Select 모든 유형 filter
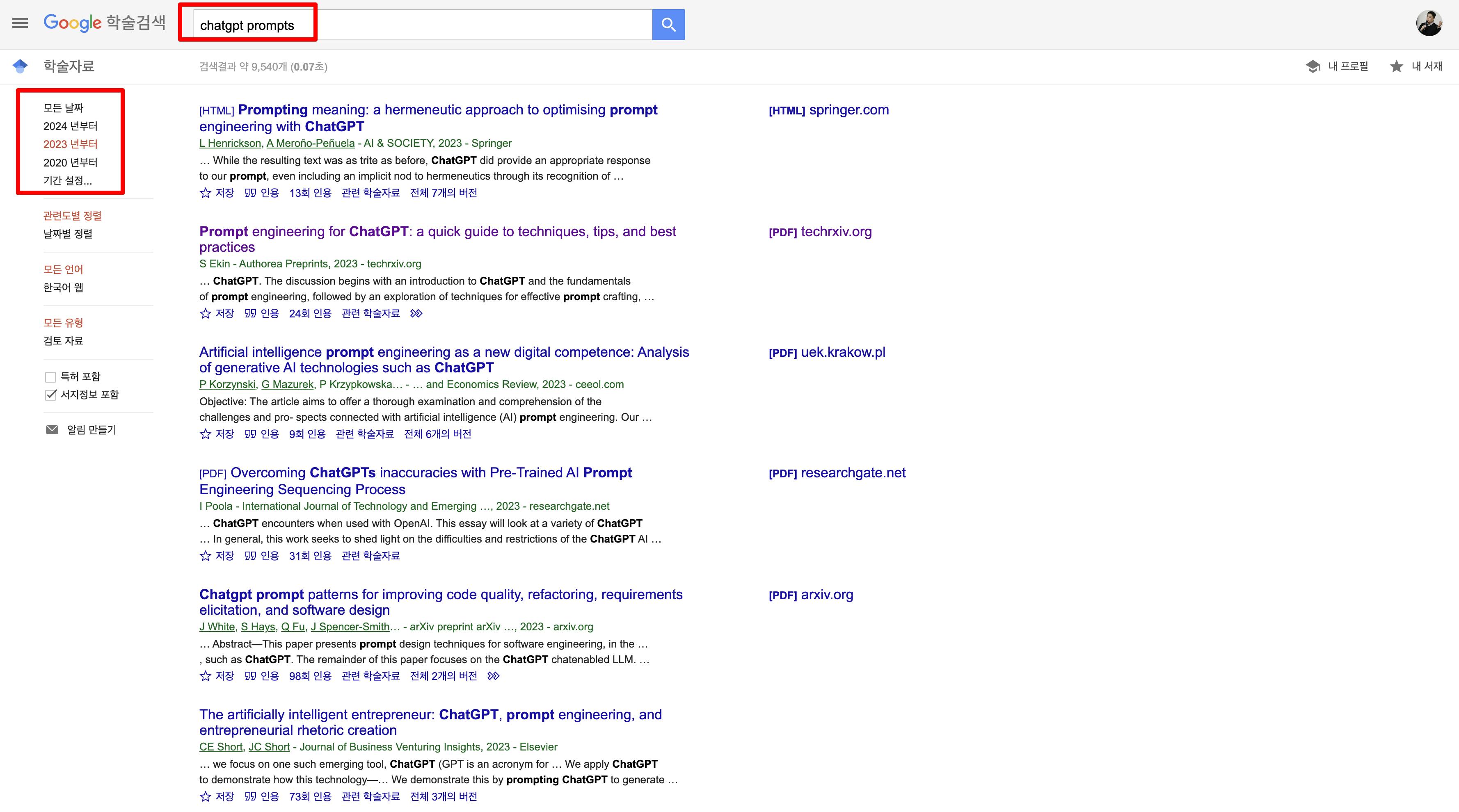 tap(64, 323)
